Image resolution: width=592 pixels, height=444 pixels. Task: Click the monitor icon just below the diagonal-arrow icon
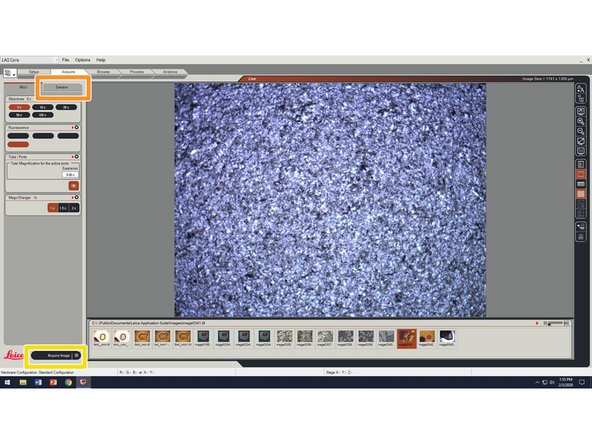581,151
